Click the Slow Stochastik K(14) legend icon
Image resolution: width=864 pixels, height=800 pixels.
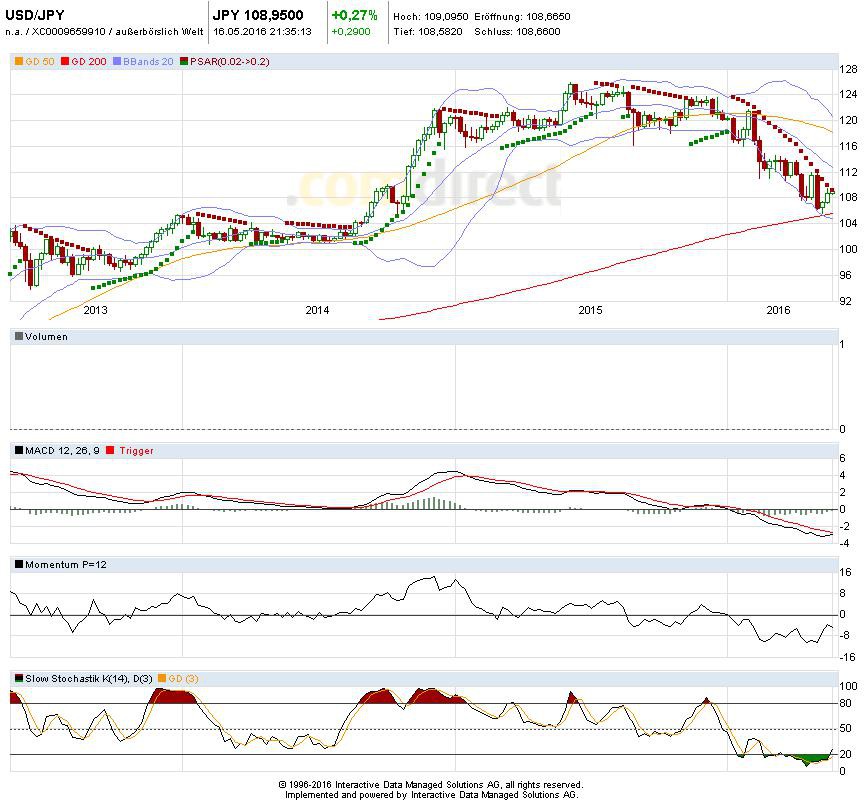[x=19, y=679]
